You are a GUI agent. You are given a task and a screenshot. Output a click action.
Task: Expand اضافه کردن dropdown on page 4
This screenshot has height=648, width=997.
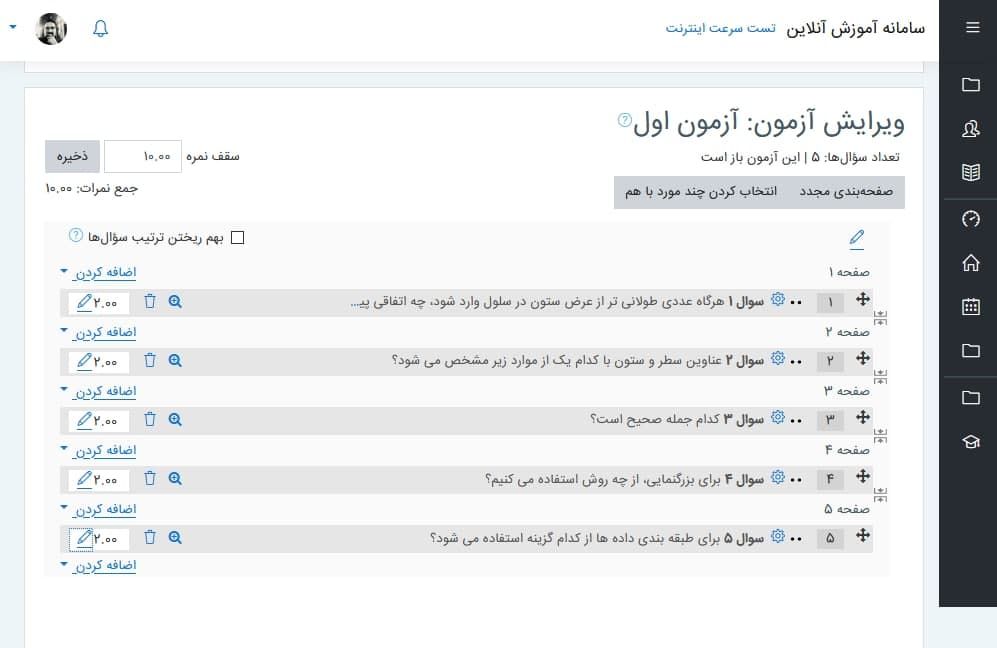tap(99, 450)
